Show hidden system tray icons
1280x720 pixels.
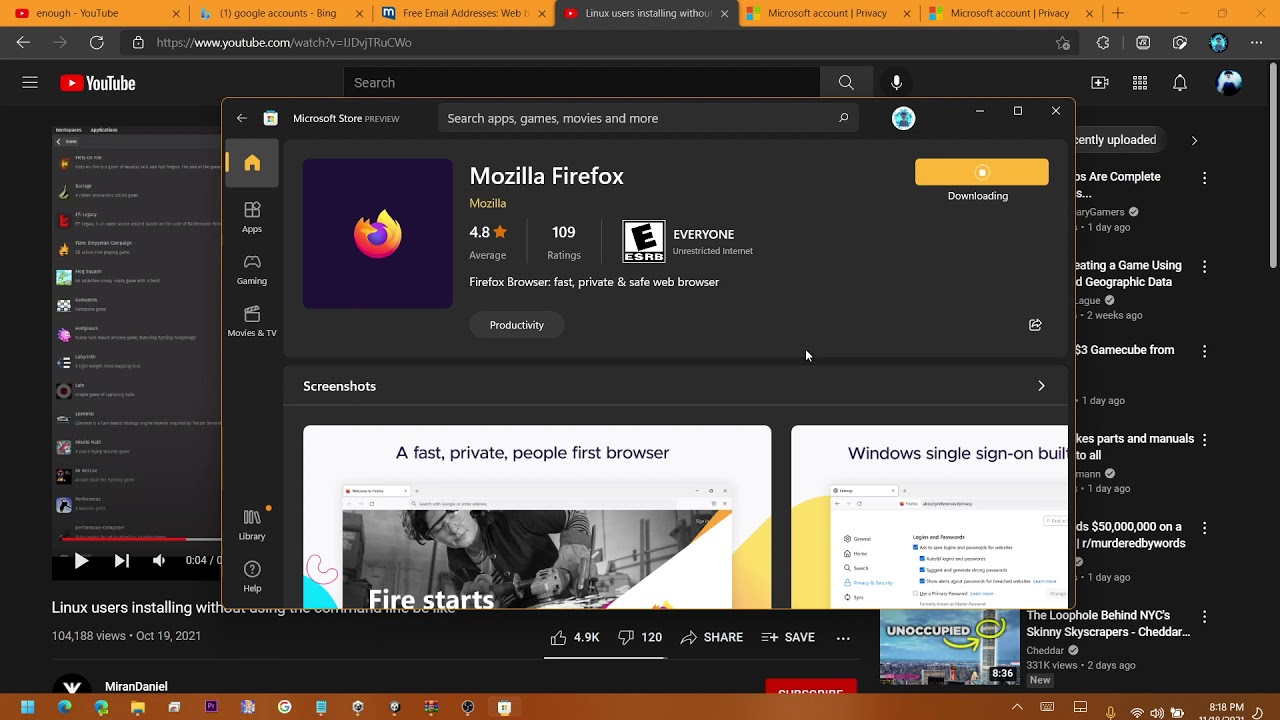1017,707
